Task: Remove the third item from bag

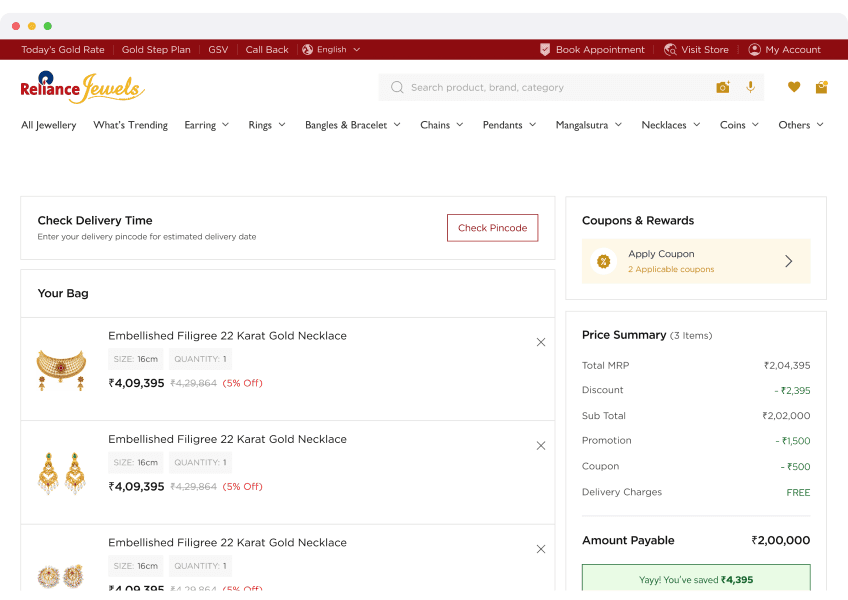Action: [541, 549]
